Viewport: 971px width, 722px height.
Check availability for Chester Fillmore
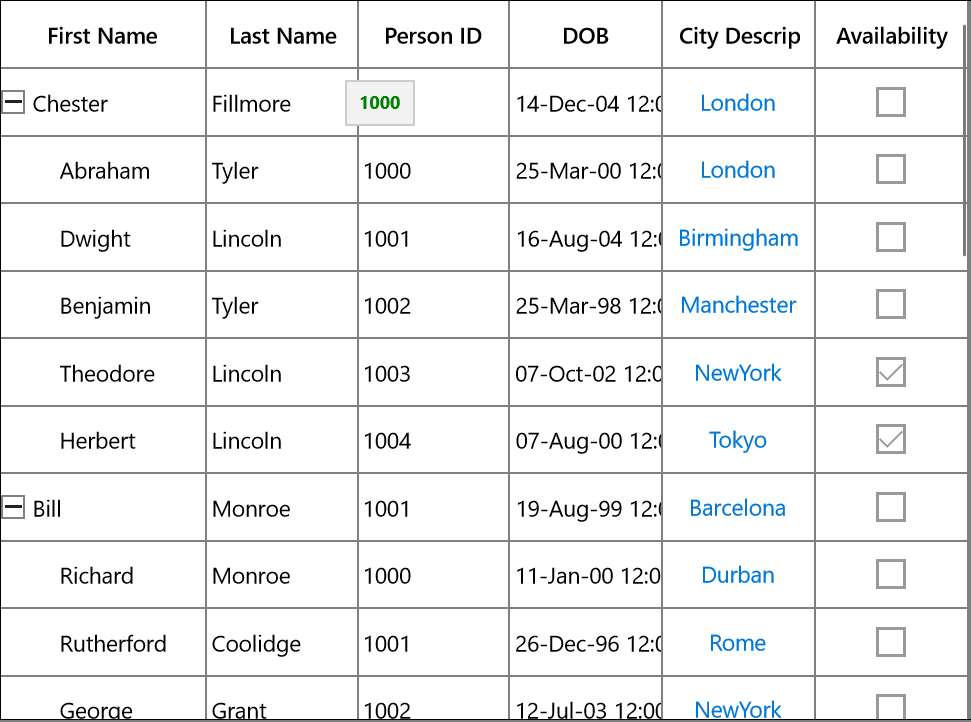pos(890,102)
